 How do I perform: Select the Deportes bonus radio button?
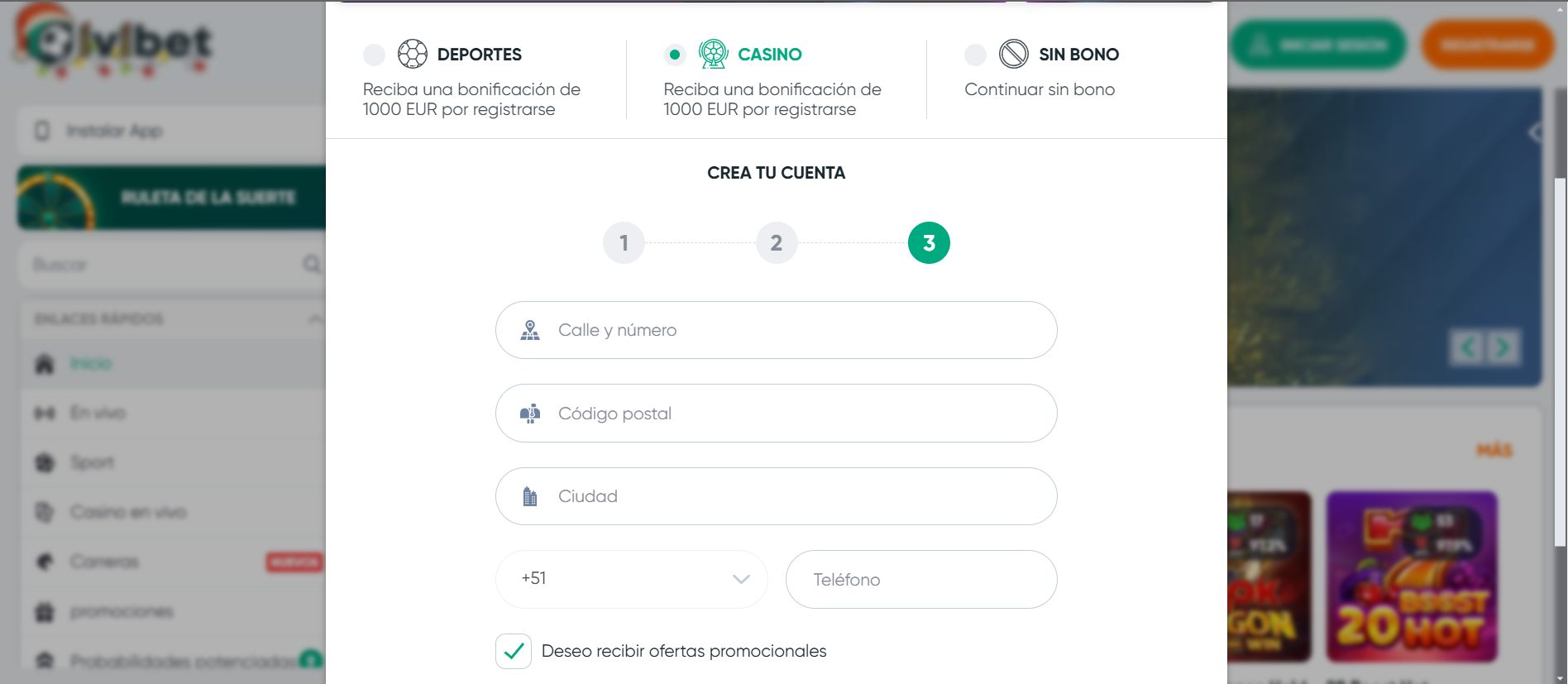tap(374, 55)
